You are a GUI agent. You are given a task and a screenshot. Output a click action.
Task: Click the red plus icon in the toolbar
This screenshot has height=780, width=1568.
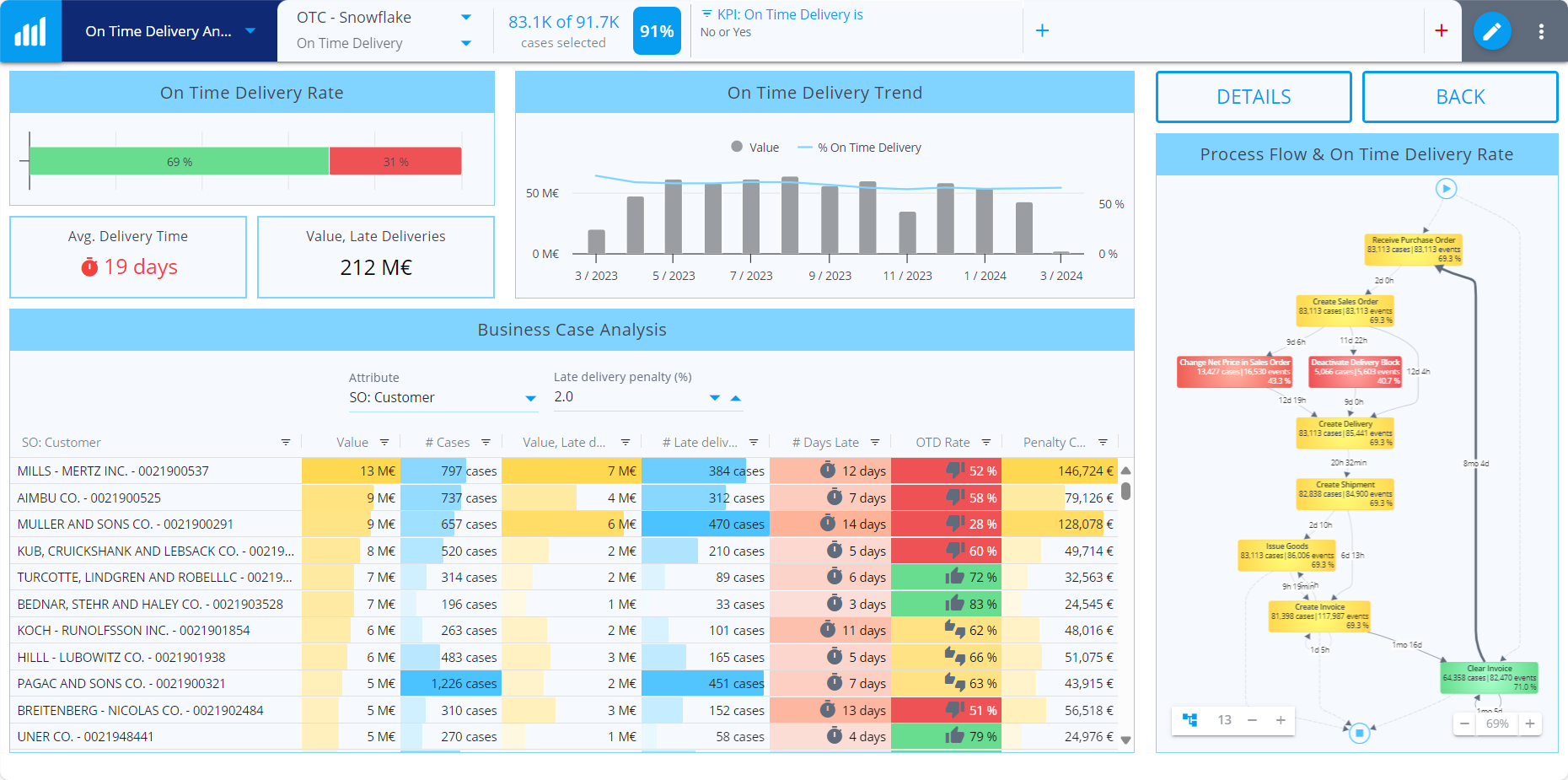[1442, 30]
